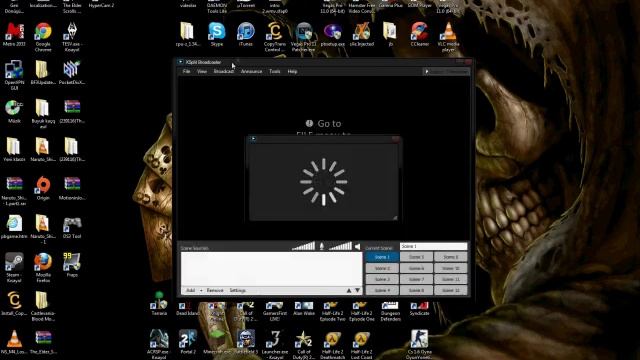The width and height of the screenshot is (640, 360).
Task: Adjust the speaker volume bars
Action: (340, 246)
